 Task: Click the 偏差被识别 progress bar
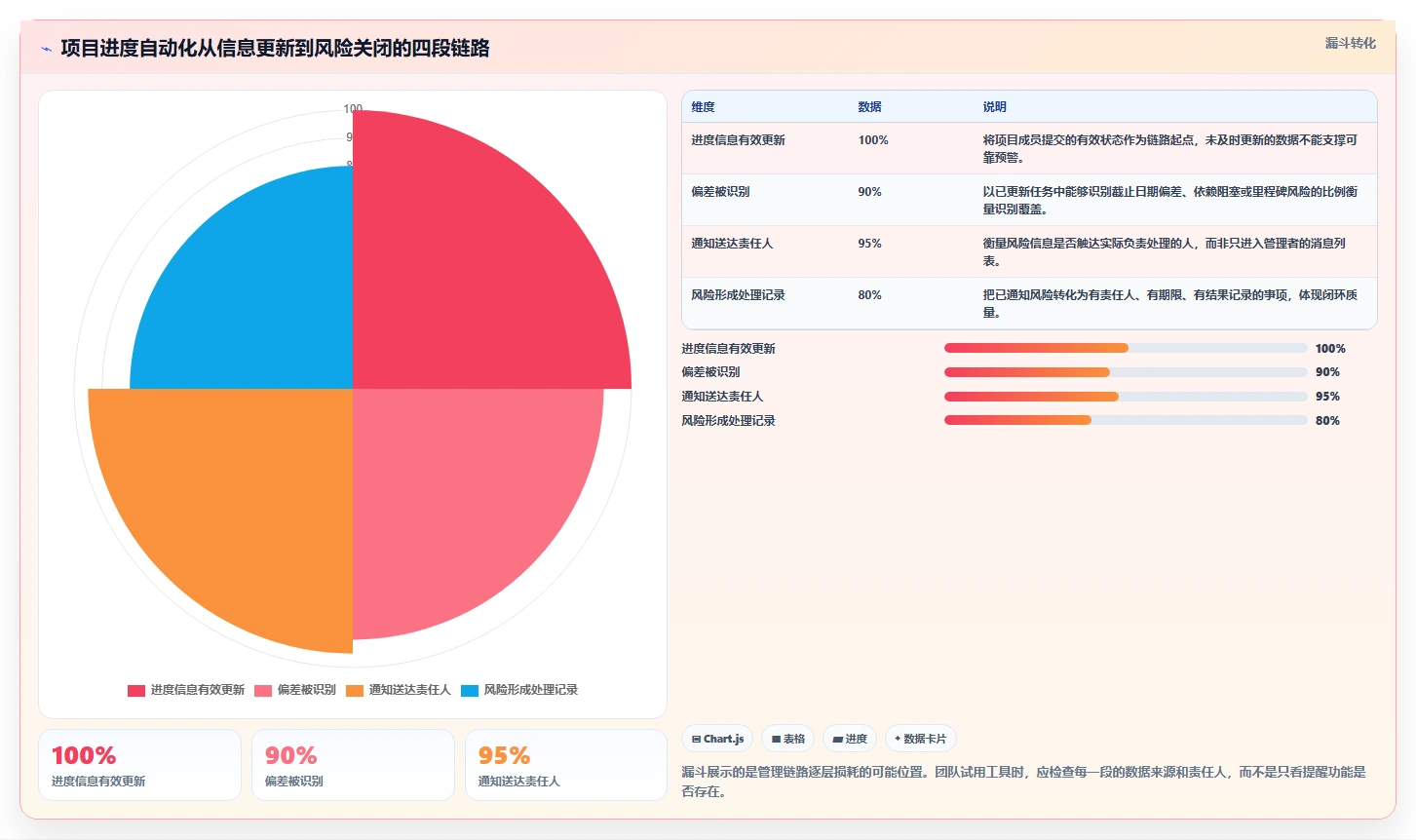tap(1126, 372)
